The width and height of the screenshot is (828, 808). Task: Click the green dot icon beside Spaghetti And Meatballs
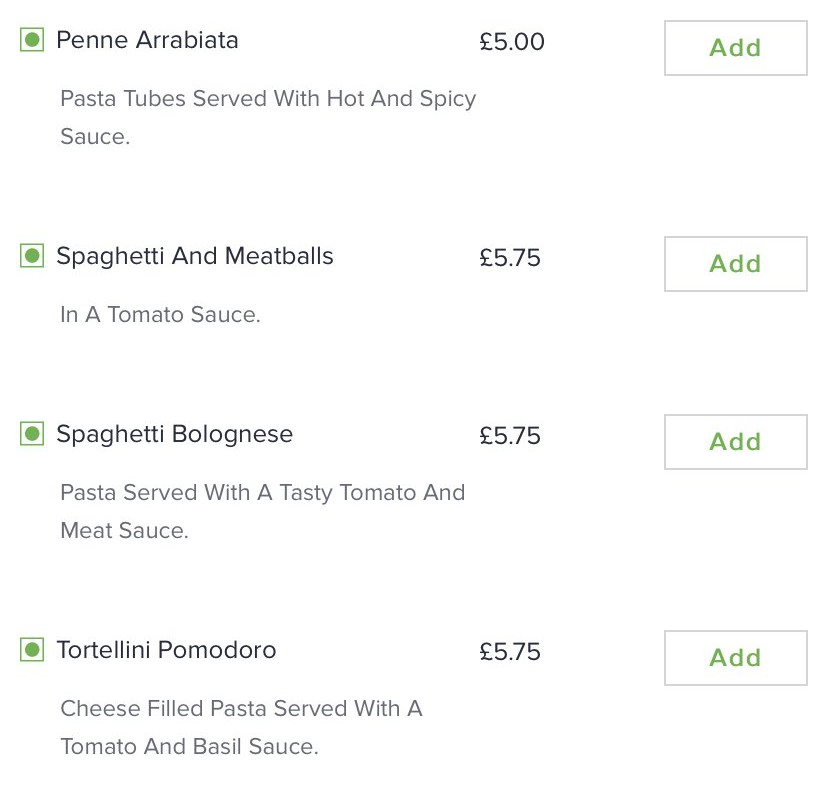32,256
